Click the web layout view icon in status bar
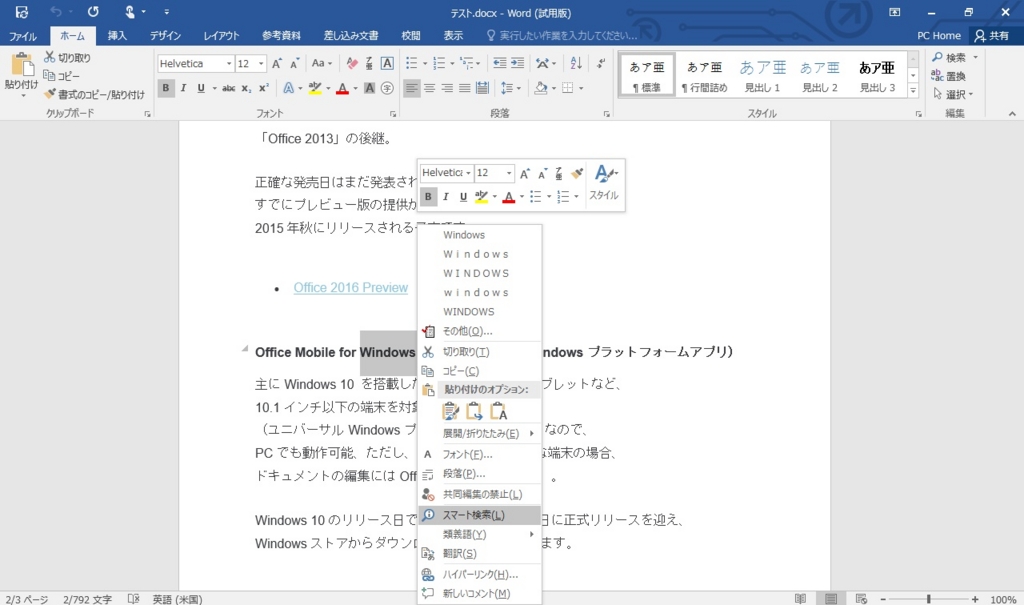This screenshot has width=1024, height=605. coord(861,598)
